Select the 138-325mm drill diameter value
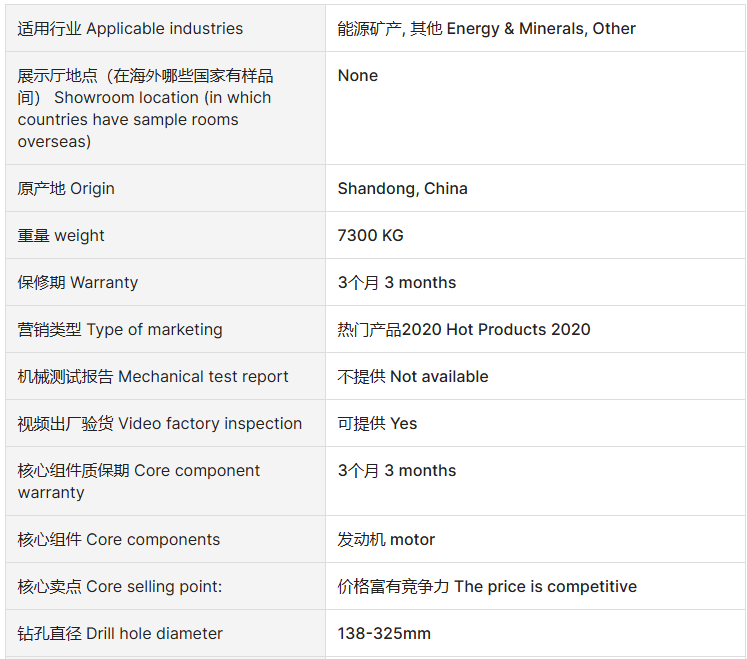Viewport: 747px width, 659px height. pyautogui.click(x=384, y=633)
